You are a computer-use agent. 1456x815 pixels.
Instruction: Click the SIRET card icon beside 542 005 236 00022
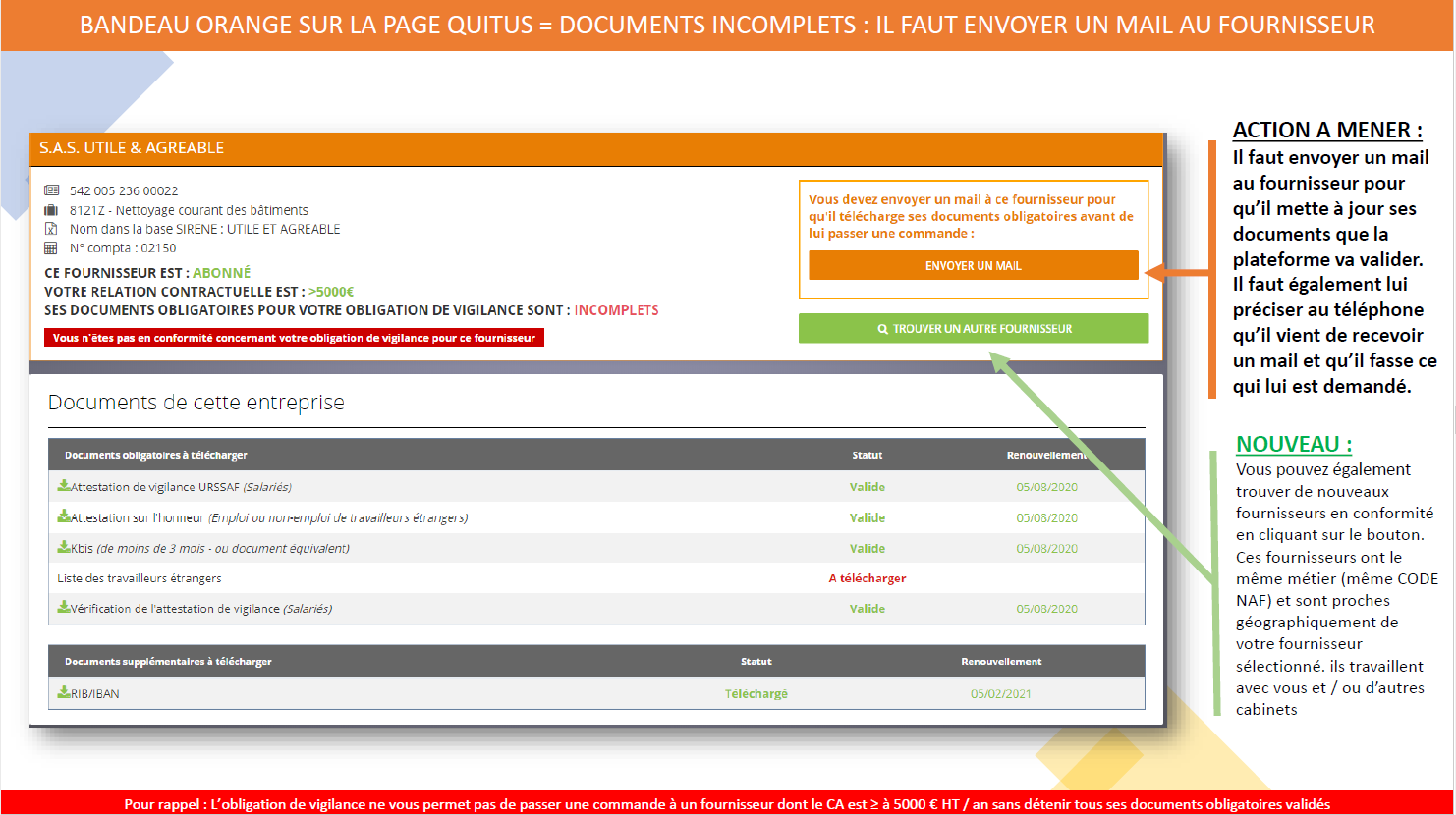tap(51, 190)
